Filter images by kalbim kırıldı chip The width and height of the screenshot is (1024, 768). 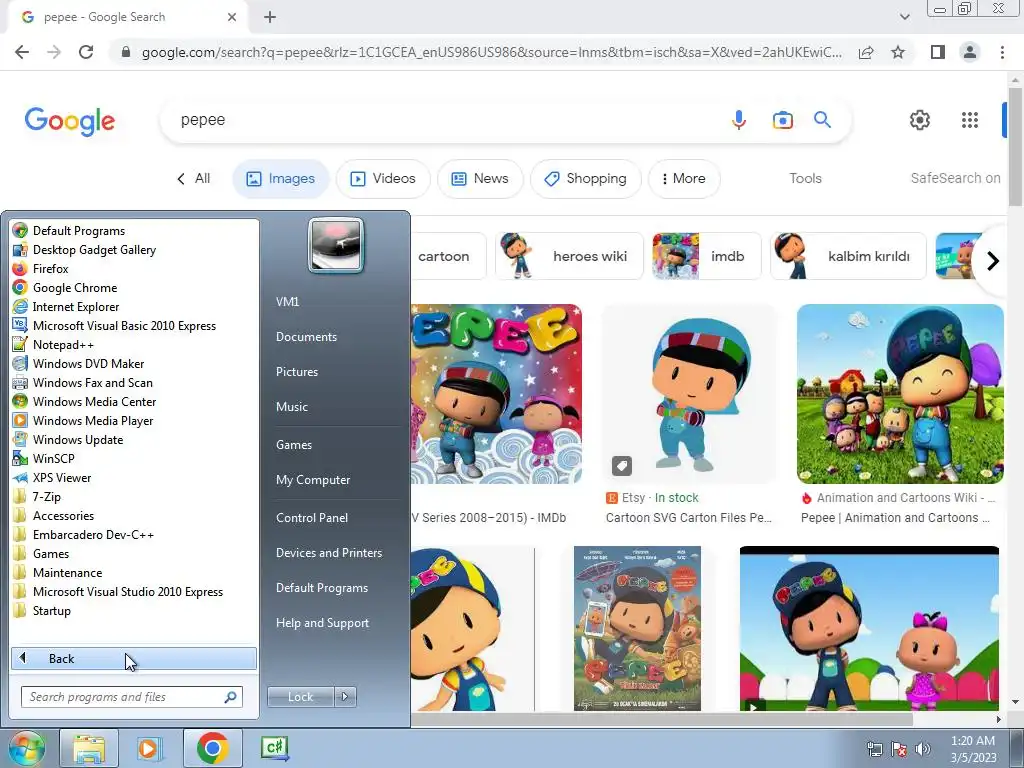848,256
